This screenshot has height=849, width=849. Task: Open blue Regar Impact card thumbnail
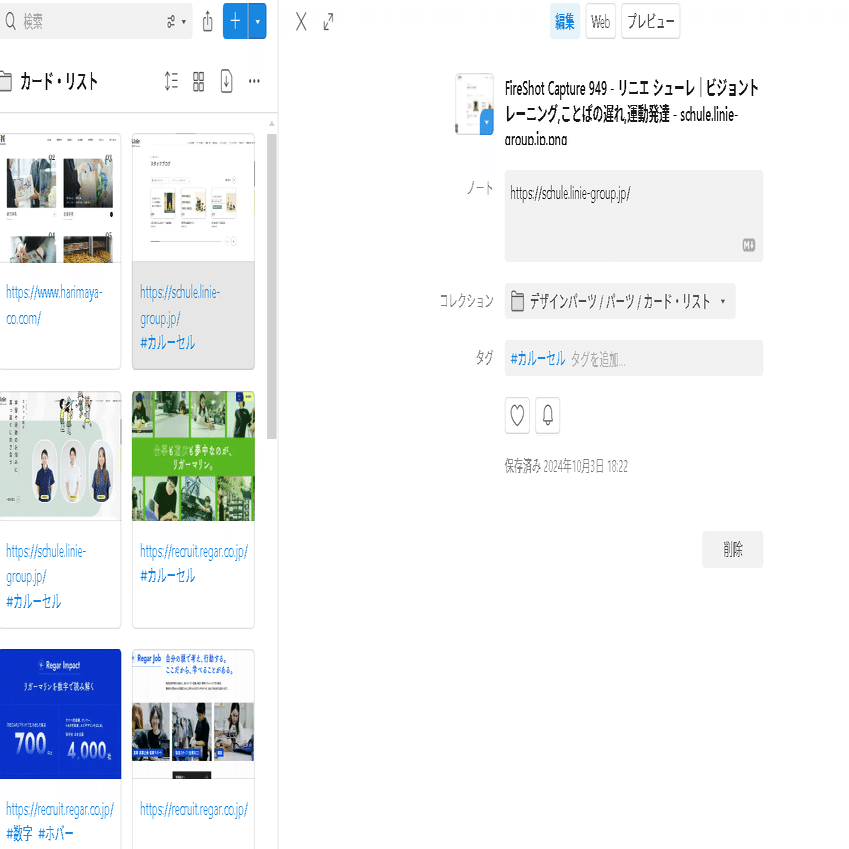click(60, 714)
